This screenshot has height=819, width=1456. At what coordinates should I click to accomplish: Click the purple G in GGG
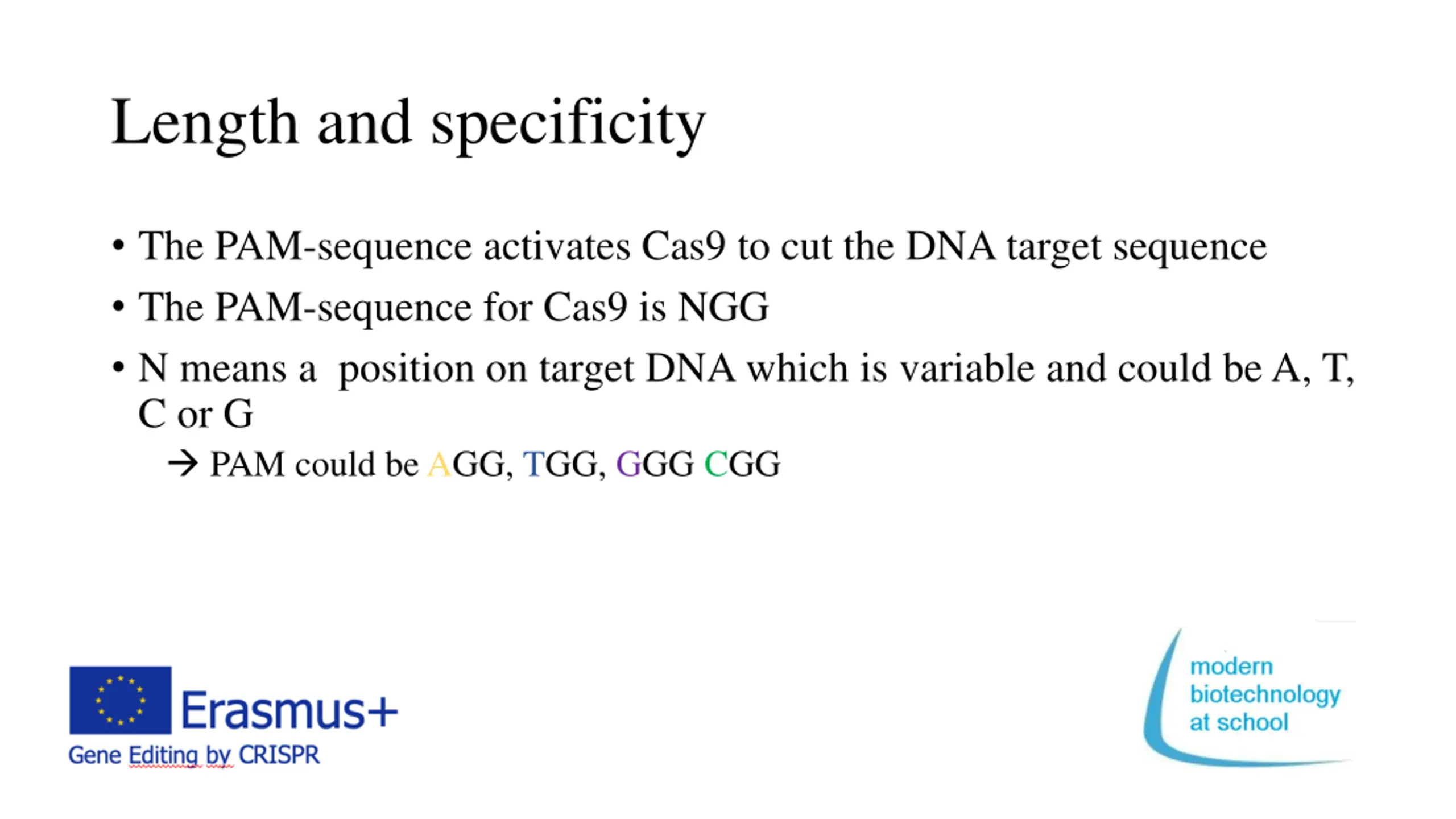628,464
